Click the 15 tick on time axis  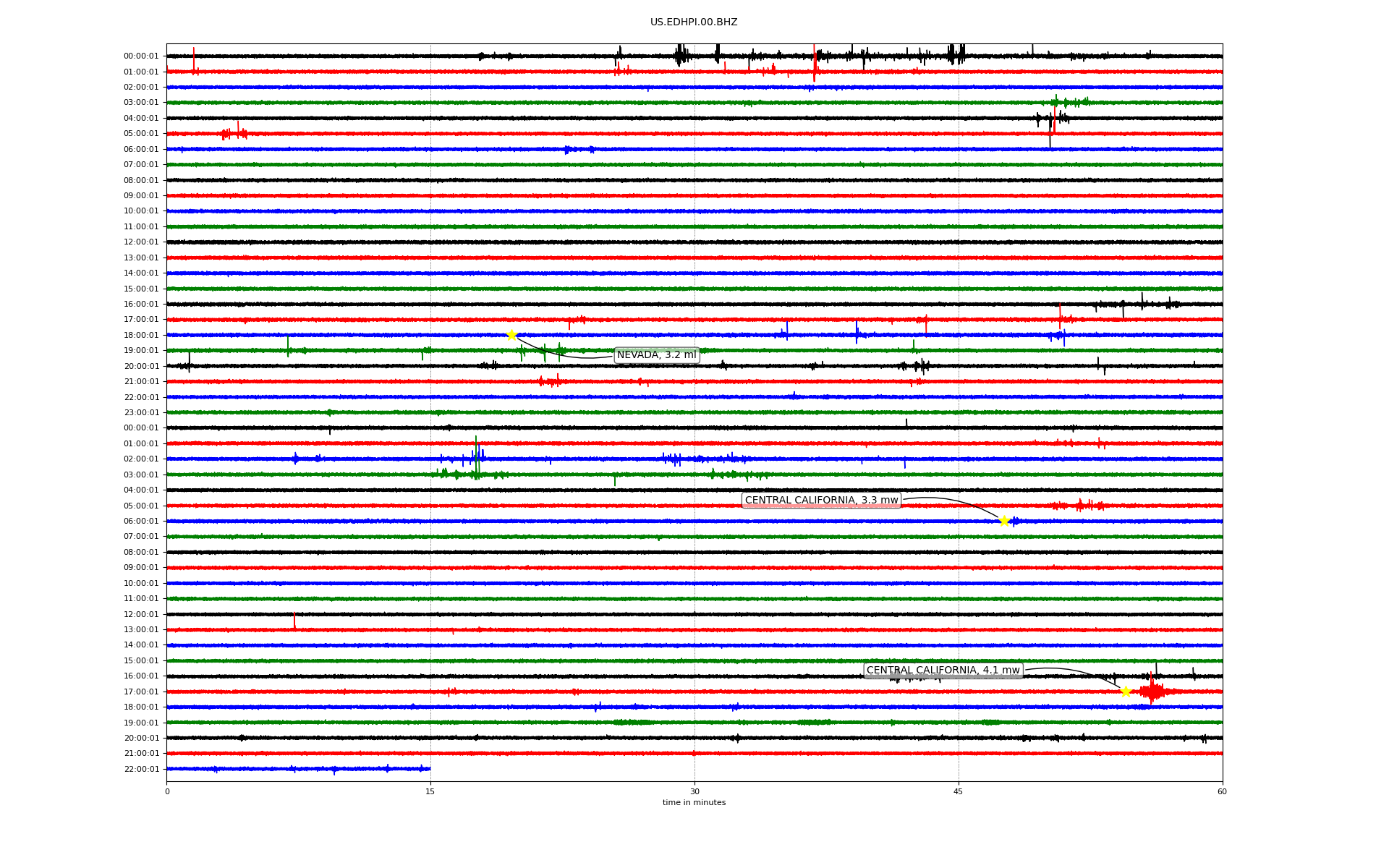point(430,791)
